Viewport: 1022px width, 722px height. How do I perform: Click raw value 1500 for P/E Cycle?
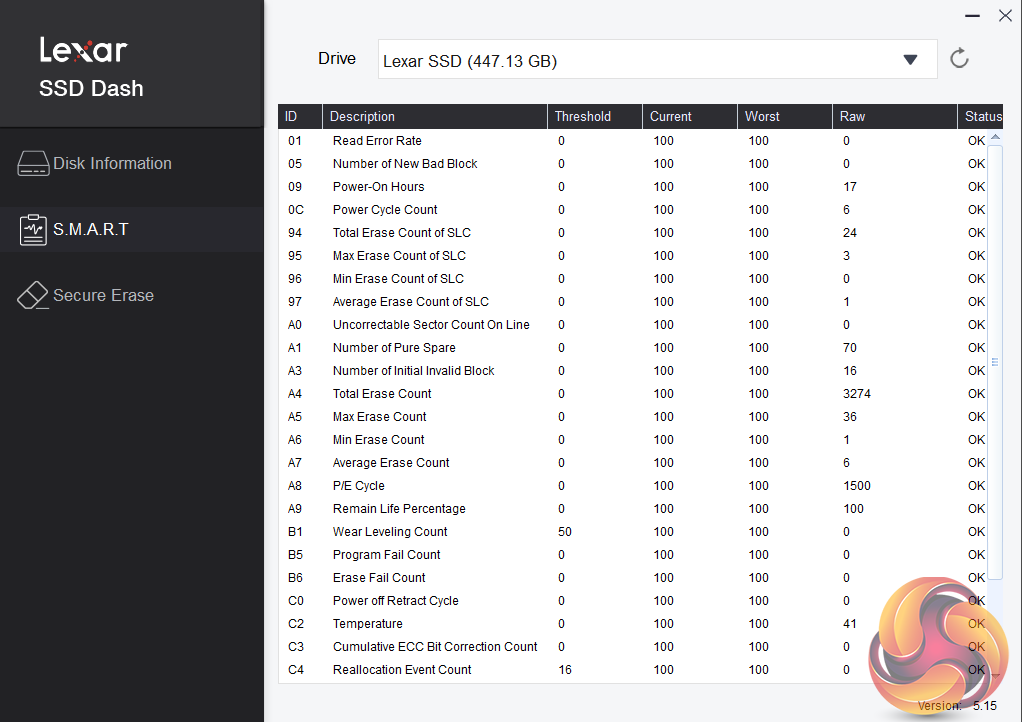pyautogui.click(x=856, y=486)
